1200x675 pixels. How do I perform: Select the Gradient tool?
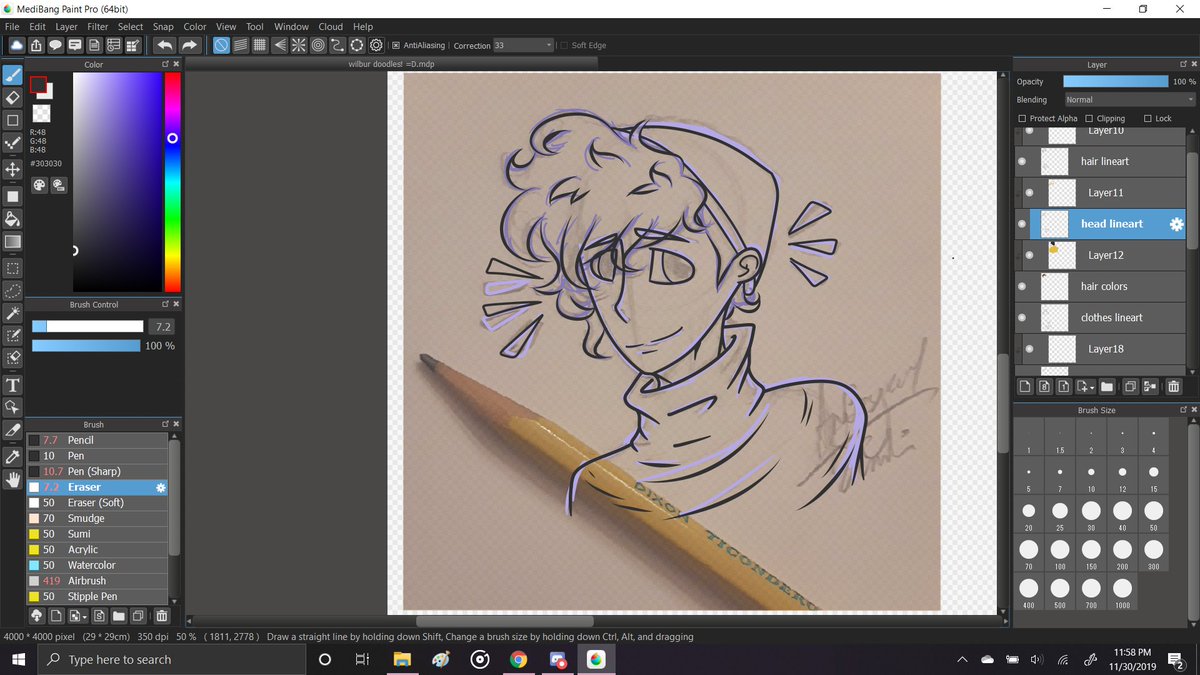pos(13,243)
